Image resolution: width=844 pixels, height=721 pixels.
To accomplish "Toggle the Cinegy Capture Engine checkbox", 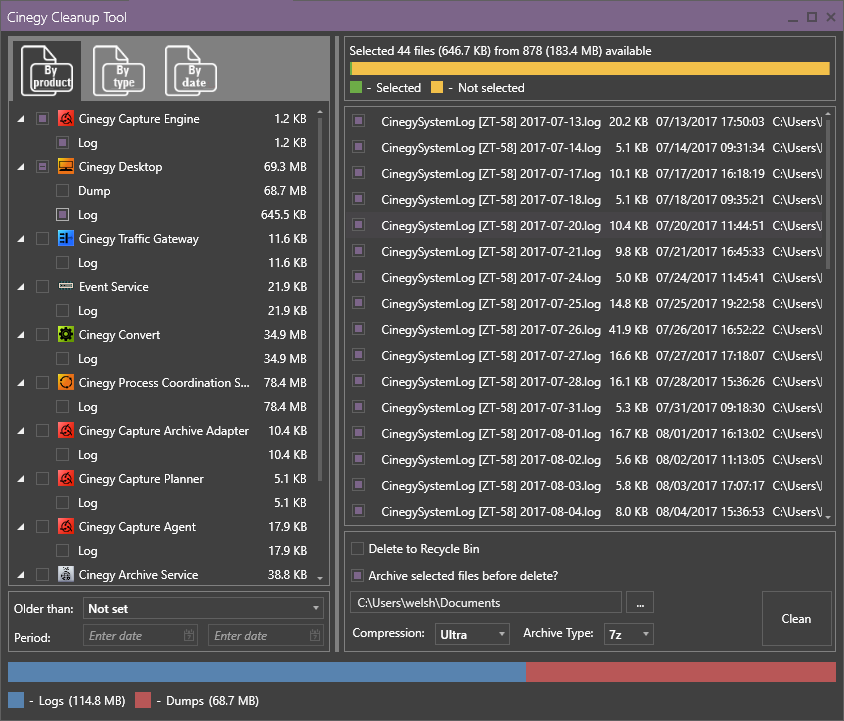I will (43, 118).
